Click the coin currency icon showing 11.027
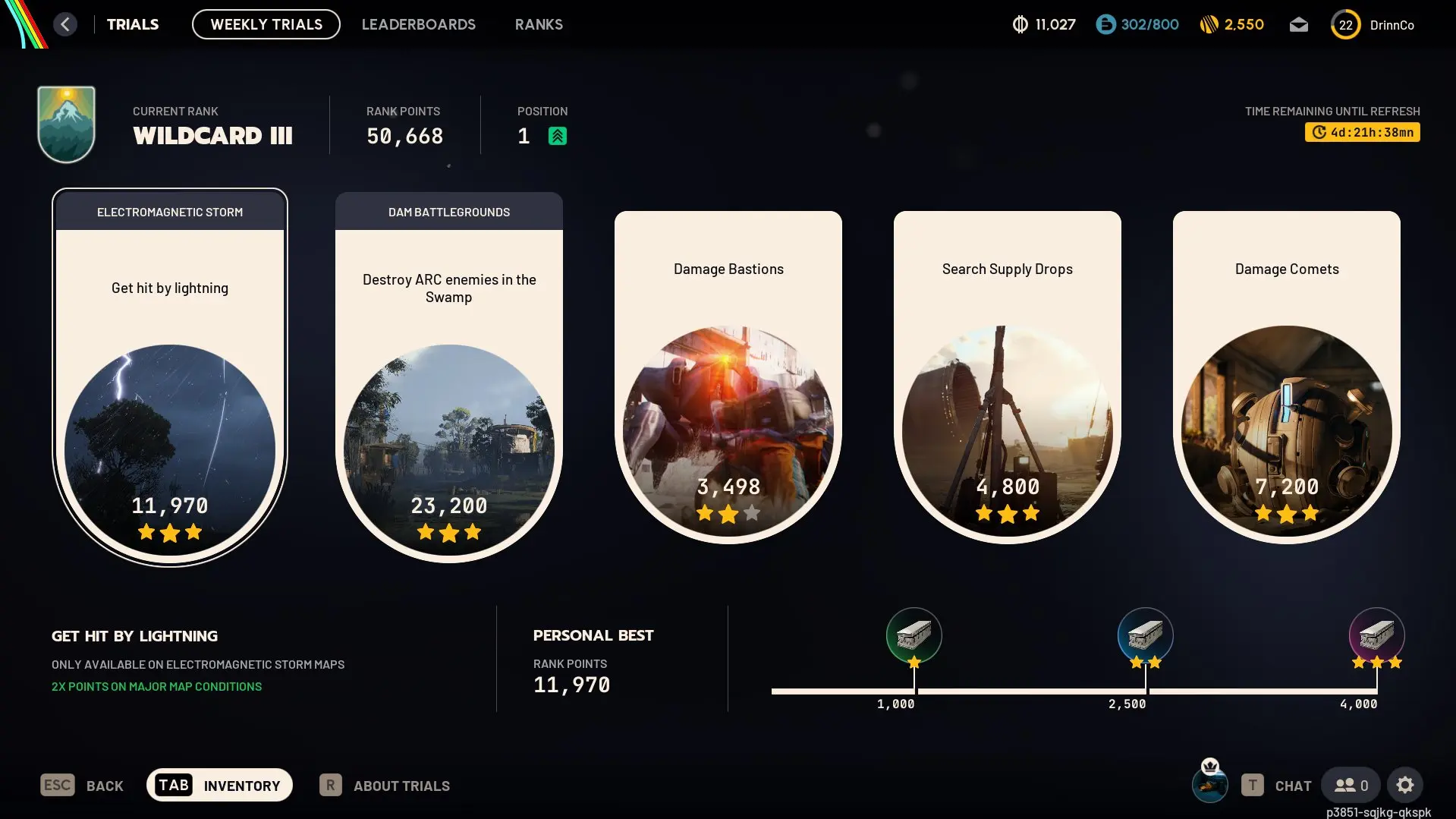1456x819 pixels. 1020,24
